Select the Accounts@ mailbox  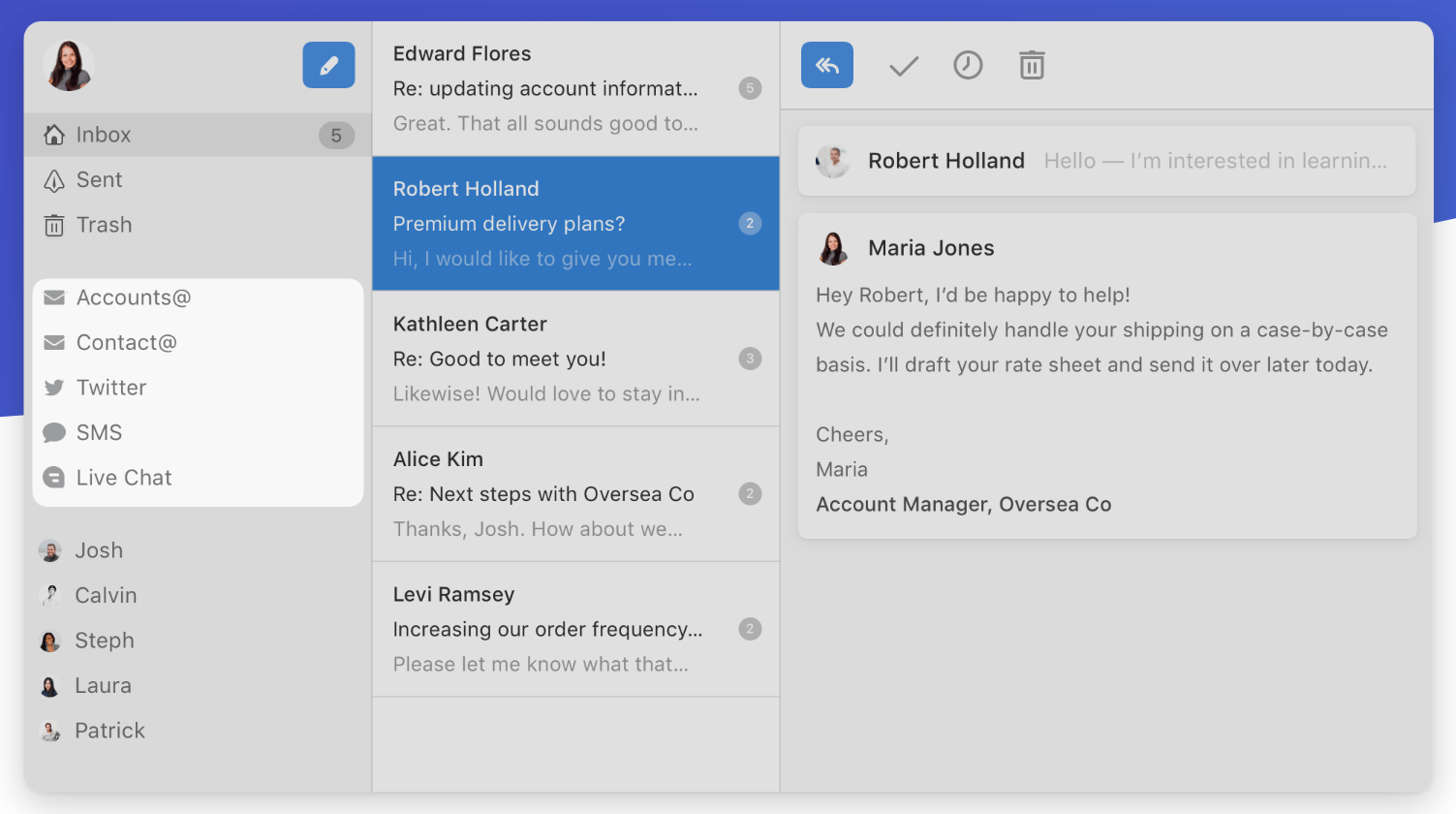pyautogui.click(x=133, y=297)
